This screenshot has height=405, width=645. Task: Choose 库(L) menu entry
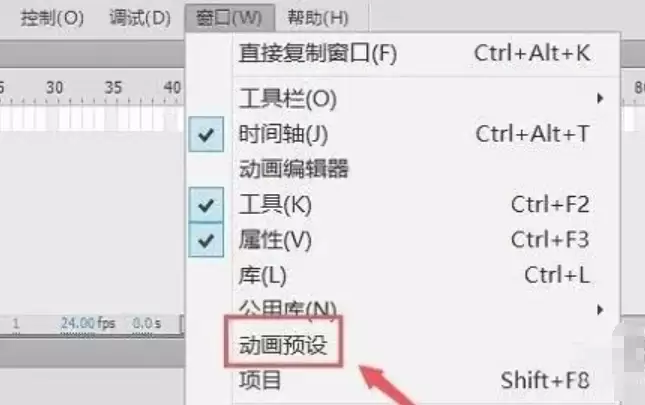point(415,275)
